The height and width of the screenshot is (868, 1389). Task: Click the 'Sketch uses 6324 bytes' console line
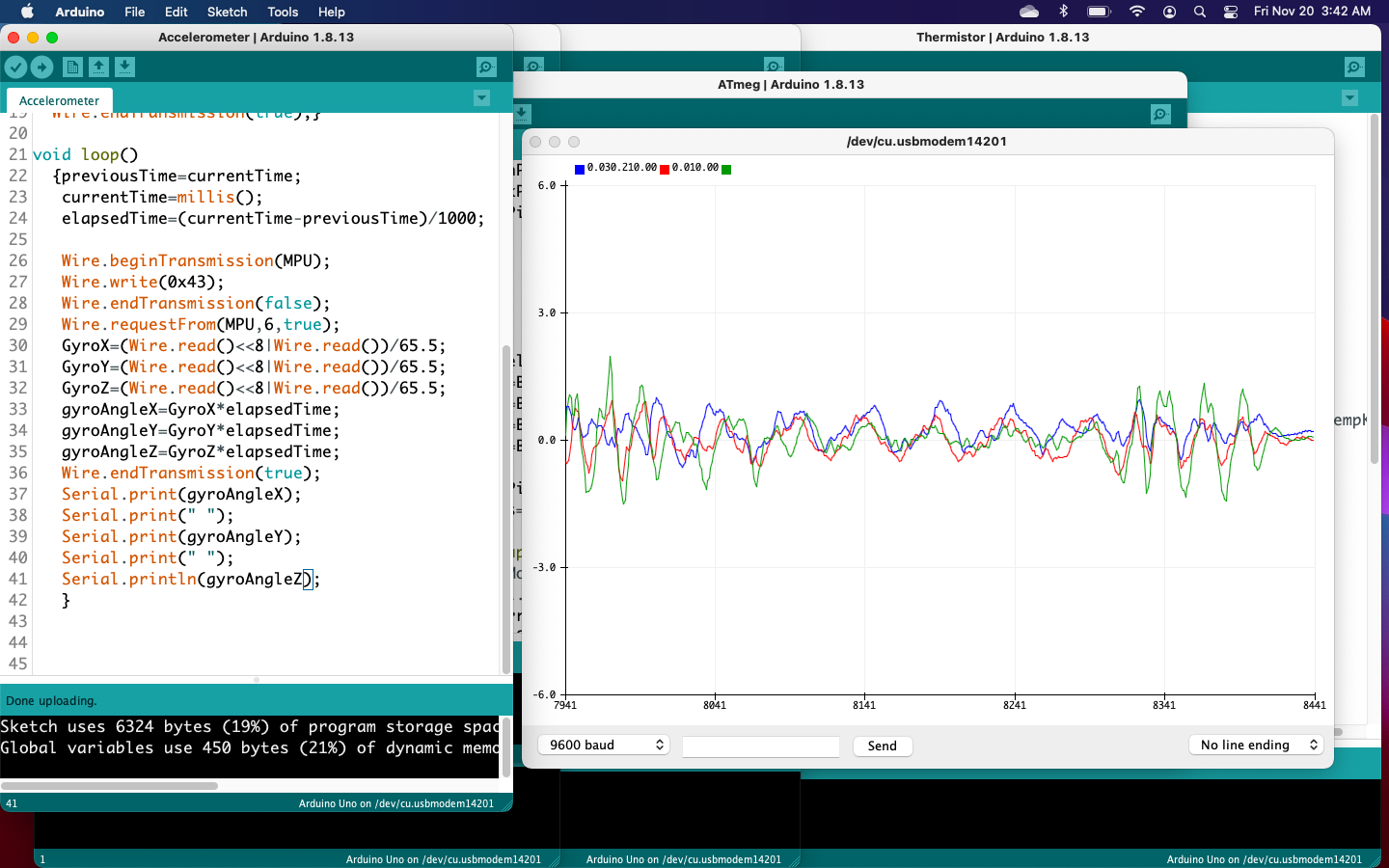click(x=250, y=726)
